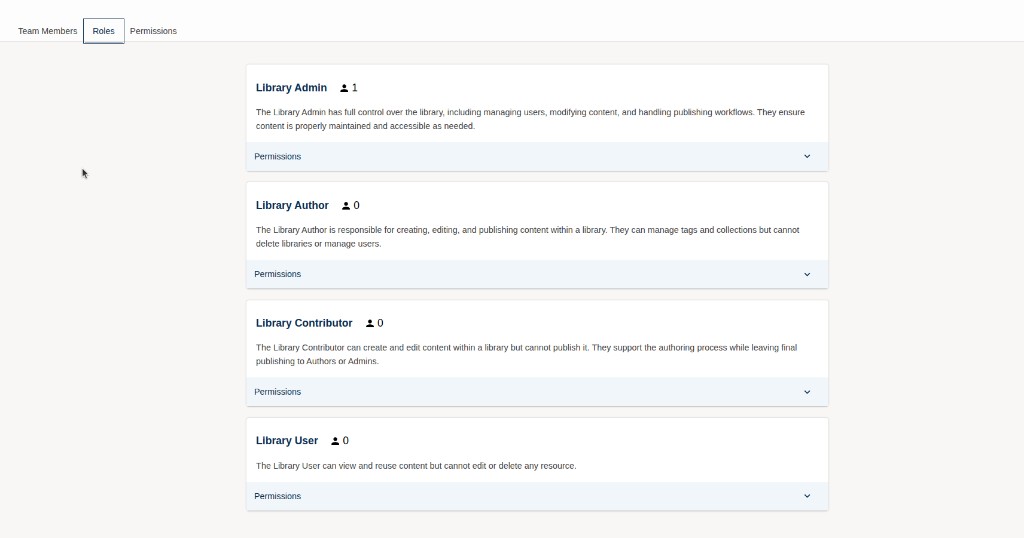Viewport: 1024px width, 538px height.
Task: Click the Library User role title
Action: 287,441
